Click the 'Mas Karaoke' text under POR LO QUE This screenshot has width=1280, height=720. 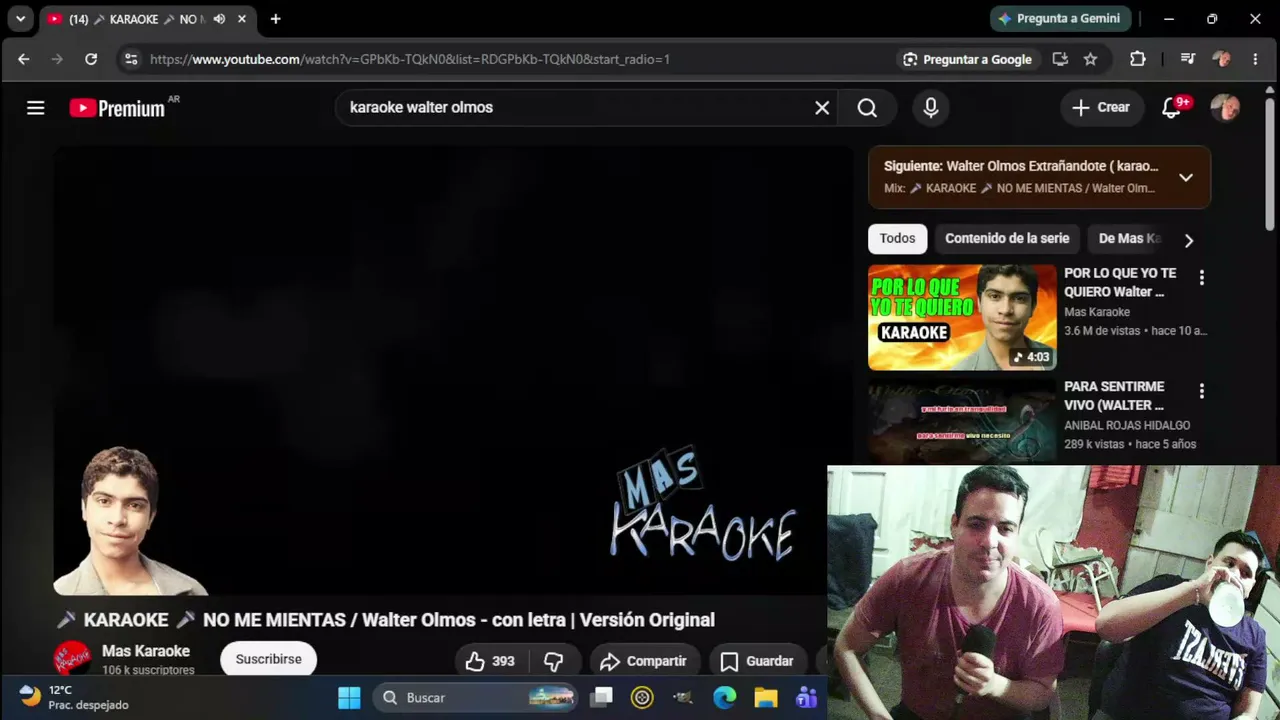point(1097,312)
